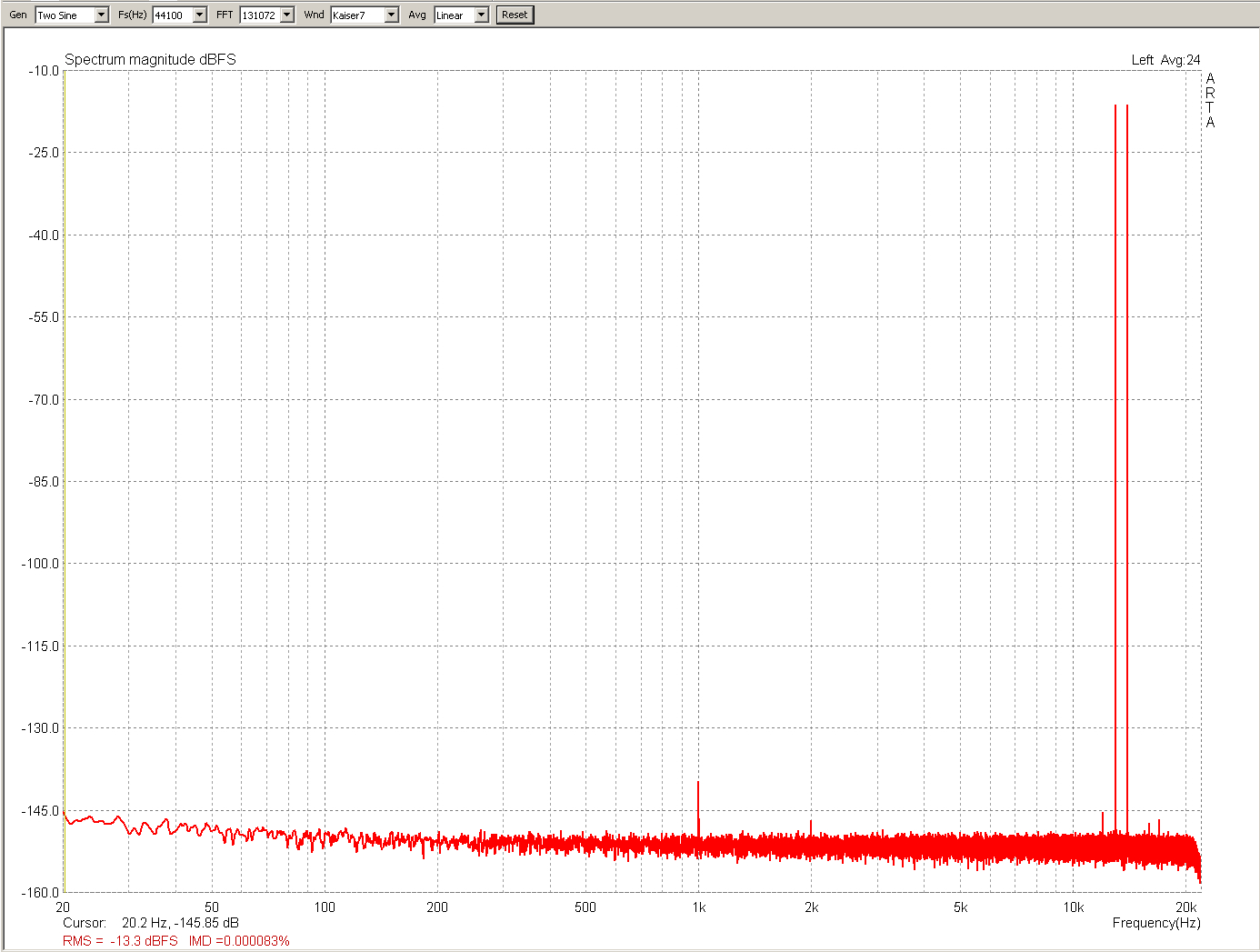Click the -145.0 y-axis label
The height and width of the screenshot is (952, 1260).
coord(40,810)
